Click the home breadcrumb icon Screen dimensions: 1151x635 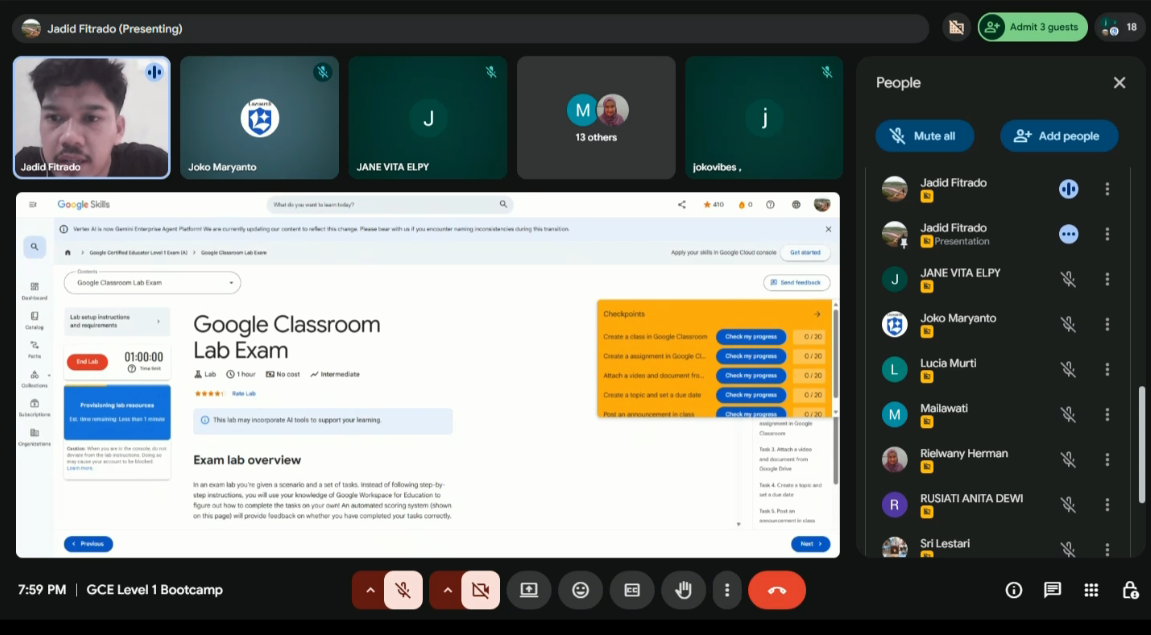68,253
